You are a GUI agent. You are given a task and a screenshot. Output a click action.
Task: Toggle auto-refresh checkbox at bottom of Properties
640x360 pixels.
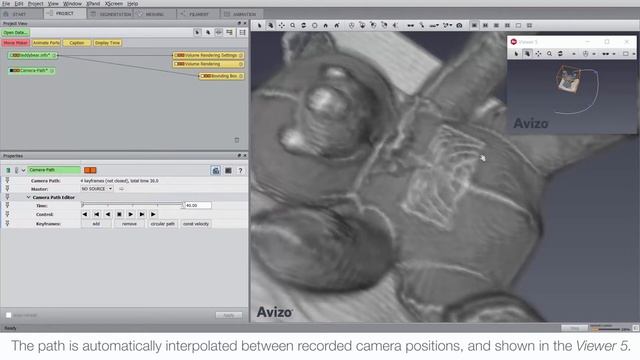point(8,315)
